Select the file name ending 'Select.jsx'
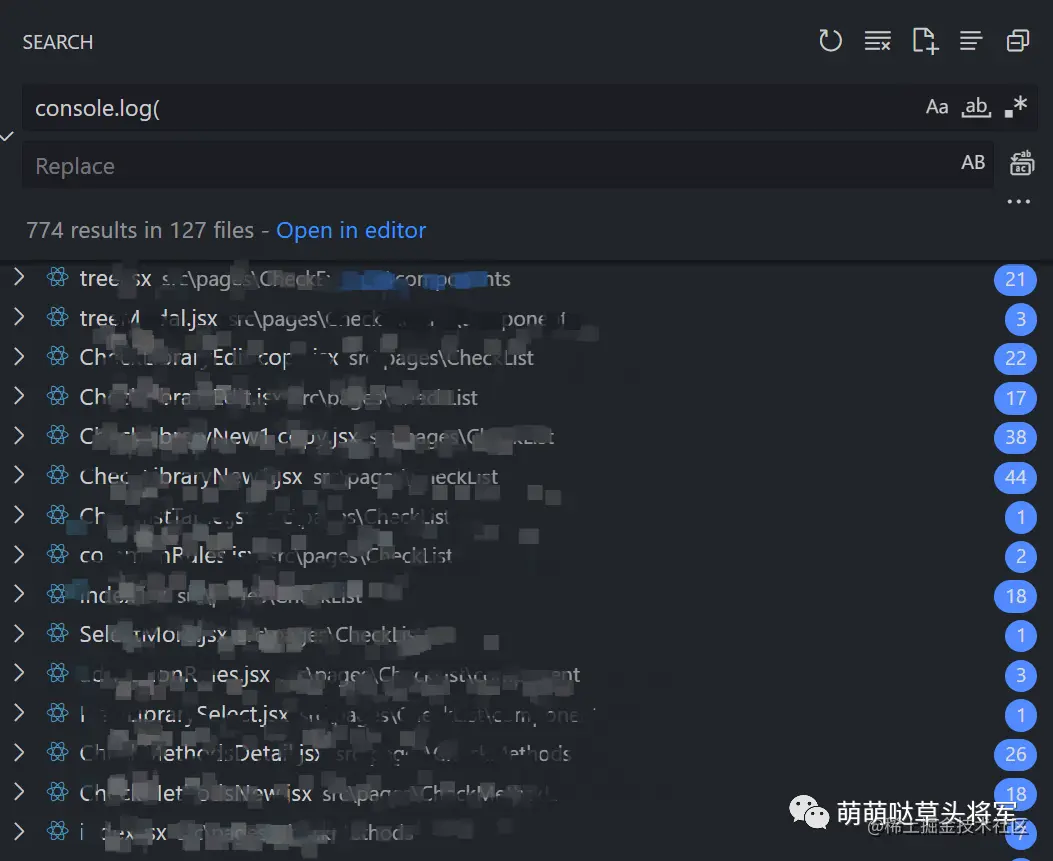 tap(184, 714)
